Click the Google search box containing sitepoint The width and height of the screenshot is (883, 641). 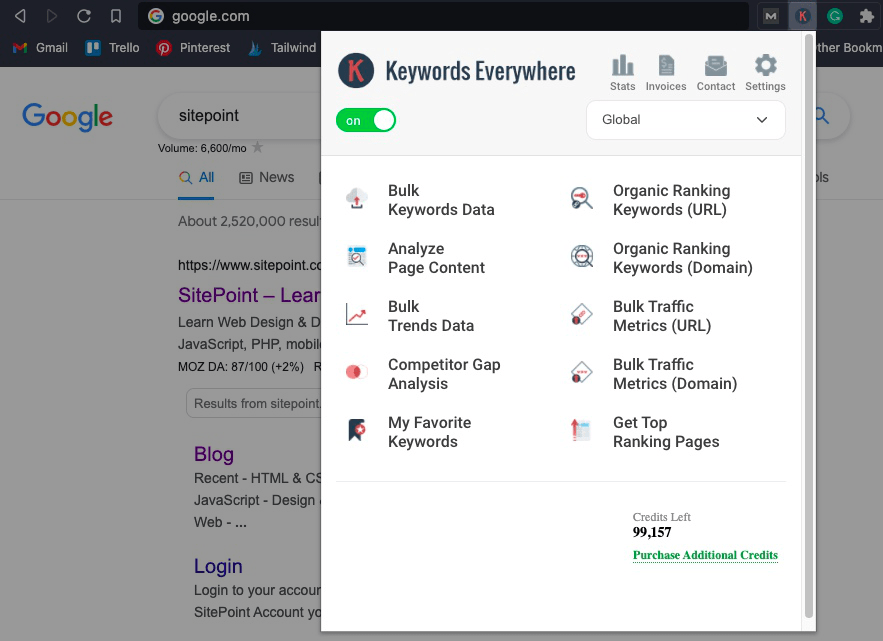[240, 115]
